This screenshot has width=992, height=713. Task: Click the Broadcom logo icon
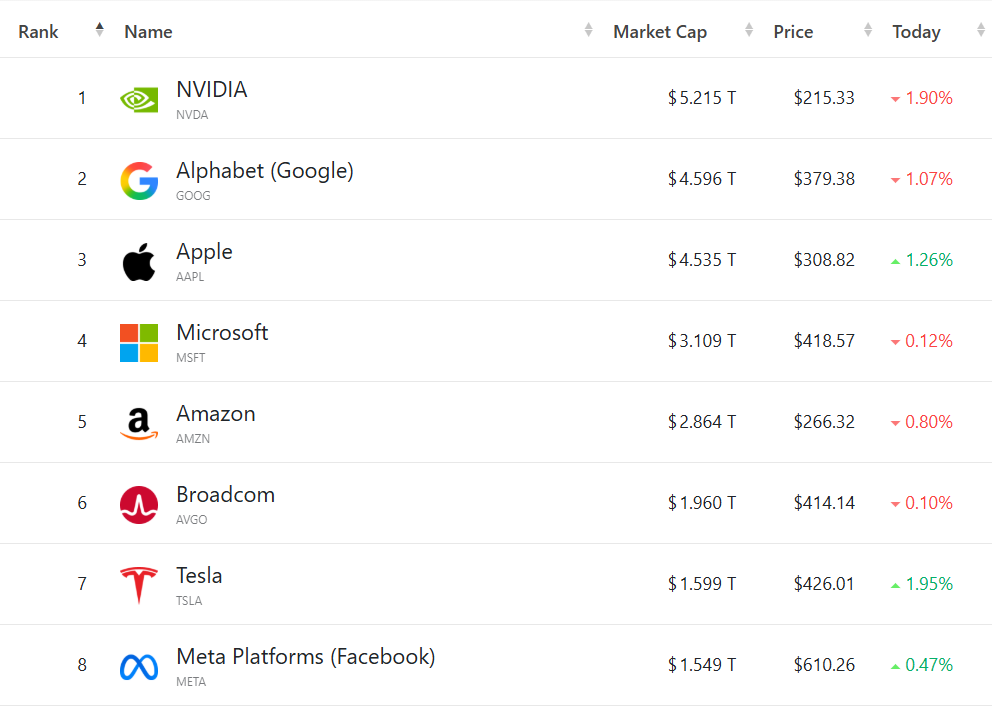(139, 504)
